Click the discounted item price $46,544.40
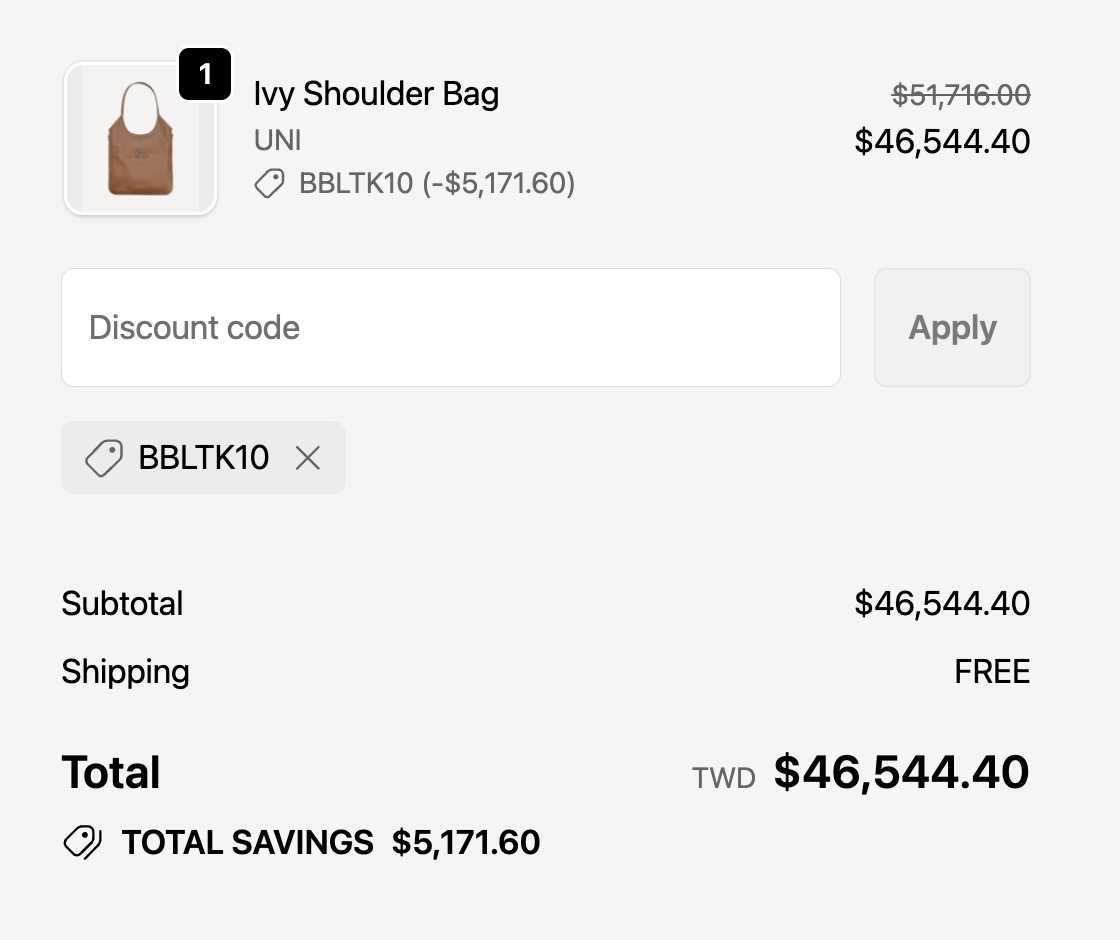 click(x=942, y=141)
